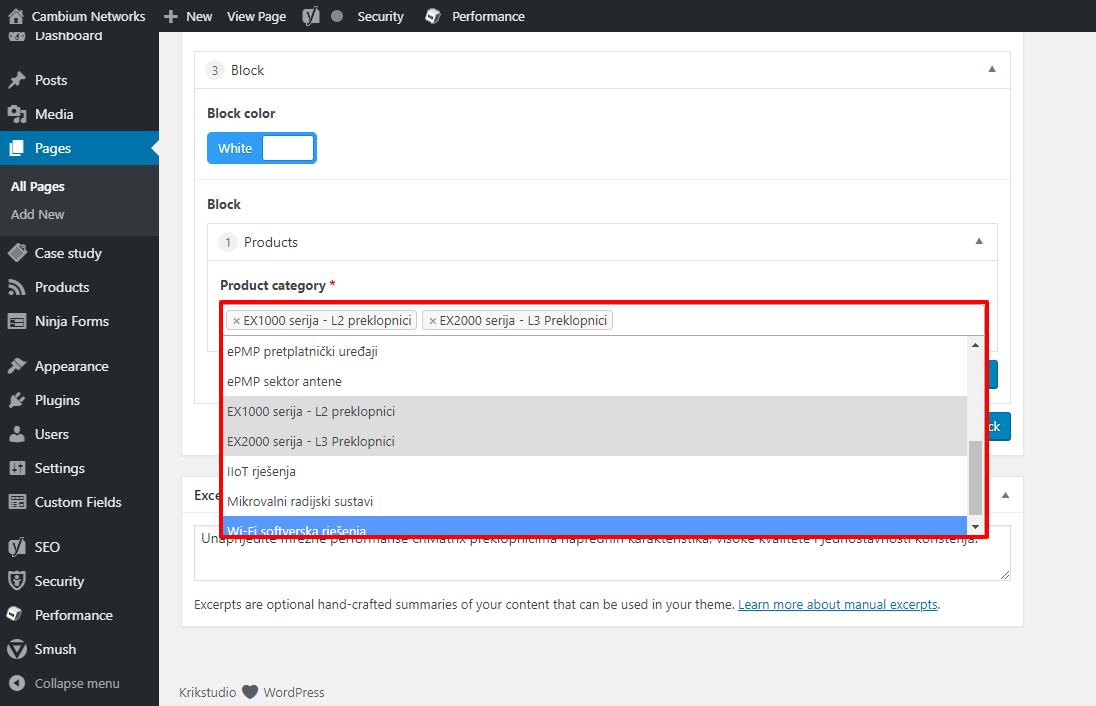Click the plus New button in admin bar
Screen dimensions: 1096x706
click(x=188, y=16)
